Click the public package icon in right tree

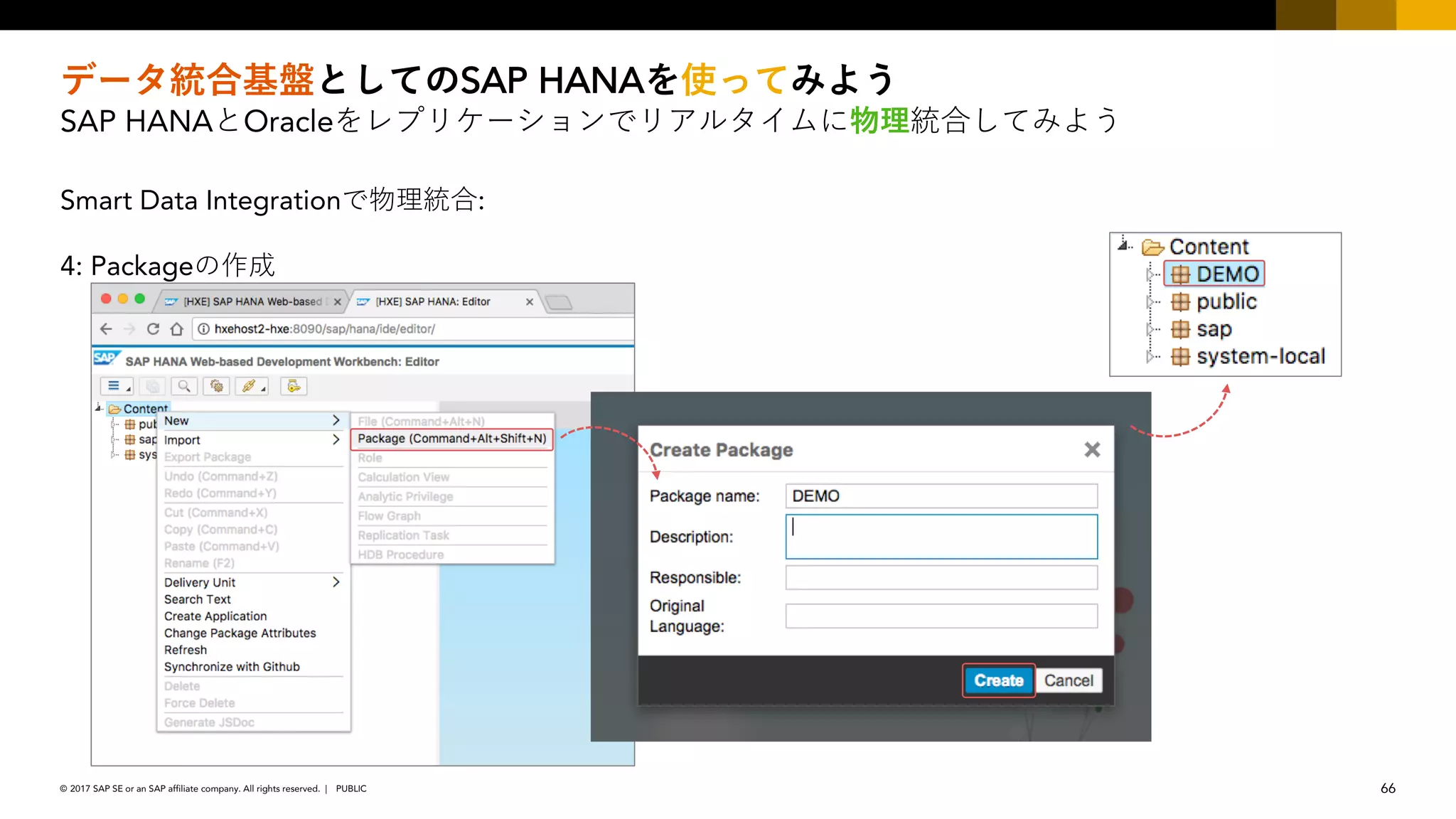pyautogui.click(x=1180, y=302)
